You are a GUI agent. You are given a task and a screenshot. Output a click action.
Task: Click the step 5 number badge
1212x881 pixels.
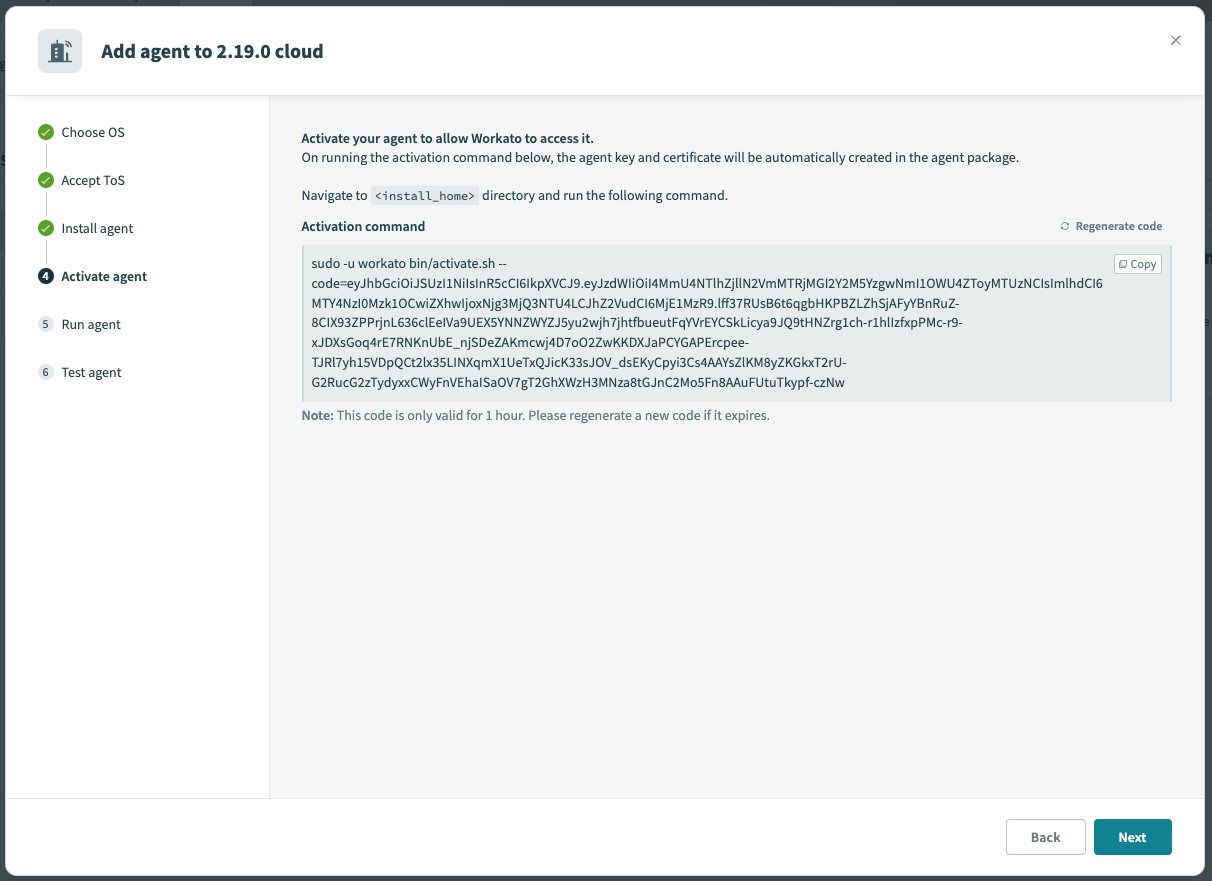[x=46, y=324]
